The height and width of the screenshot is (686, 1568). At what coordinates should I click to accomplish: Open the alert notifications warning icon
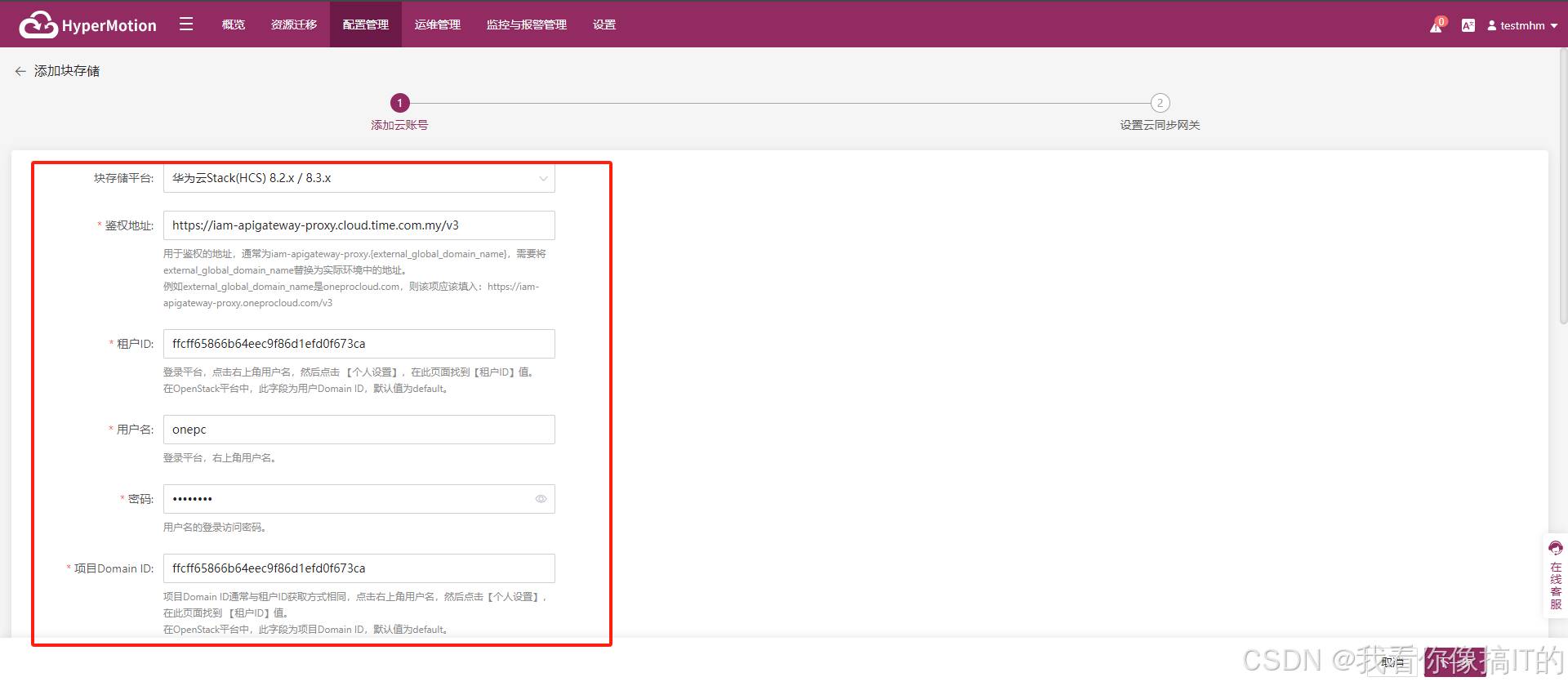pos(1436,26)
